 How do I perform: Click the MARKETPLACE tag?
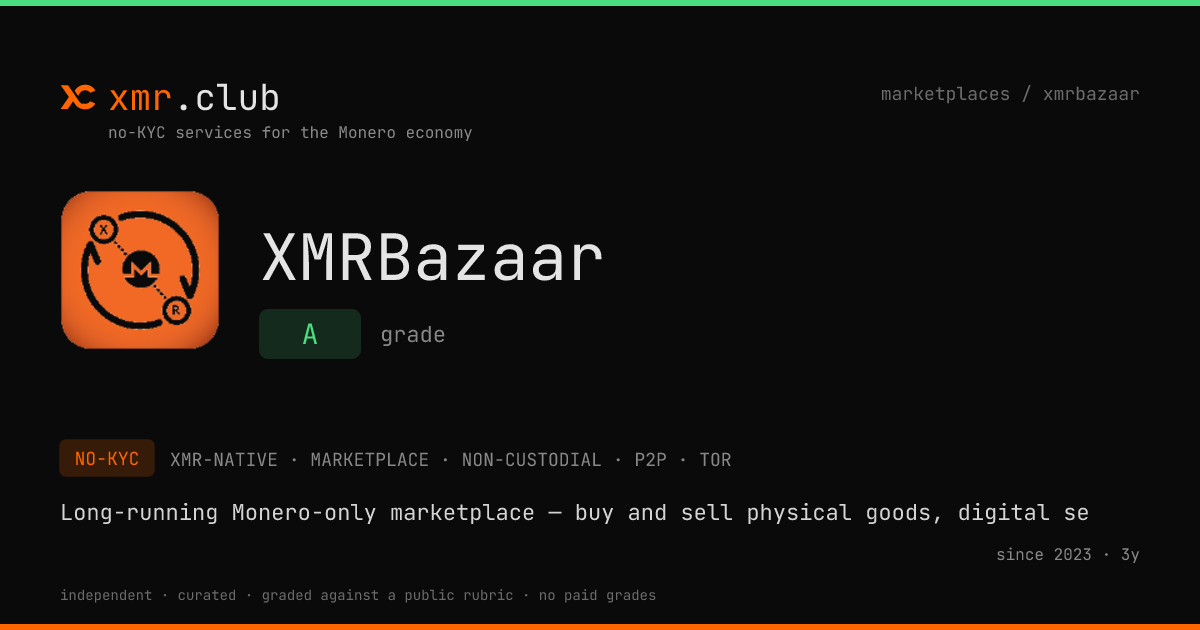coord(370,460)
